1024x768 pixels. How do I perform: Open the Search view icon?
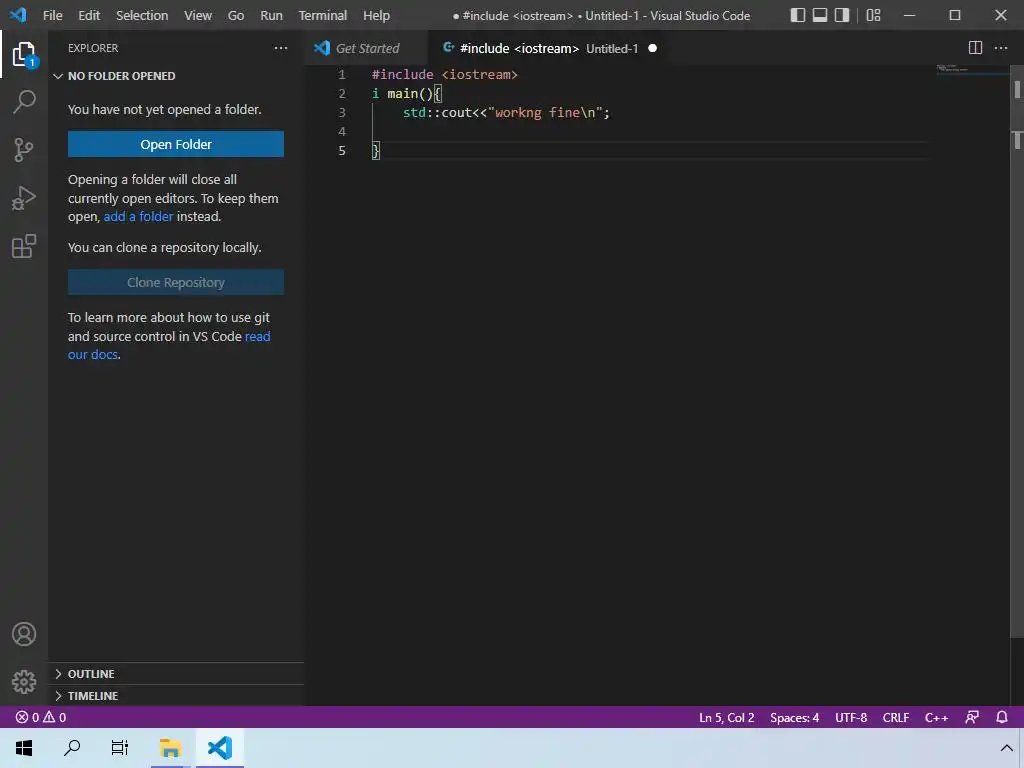(24, 101)
